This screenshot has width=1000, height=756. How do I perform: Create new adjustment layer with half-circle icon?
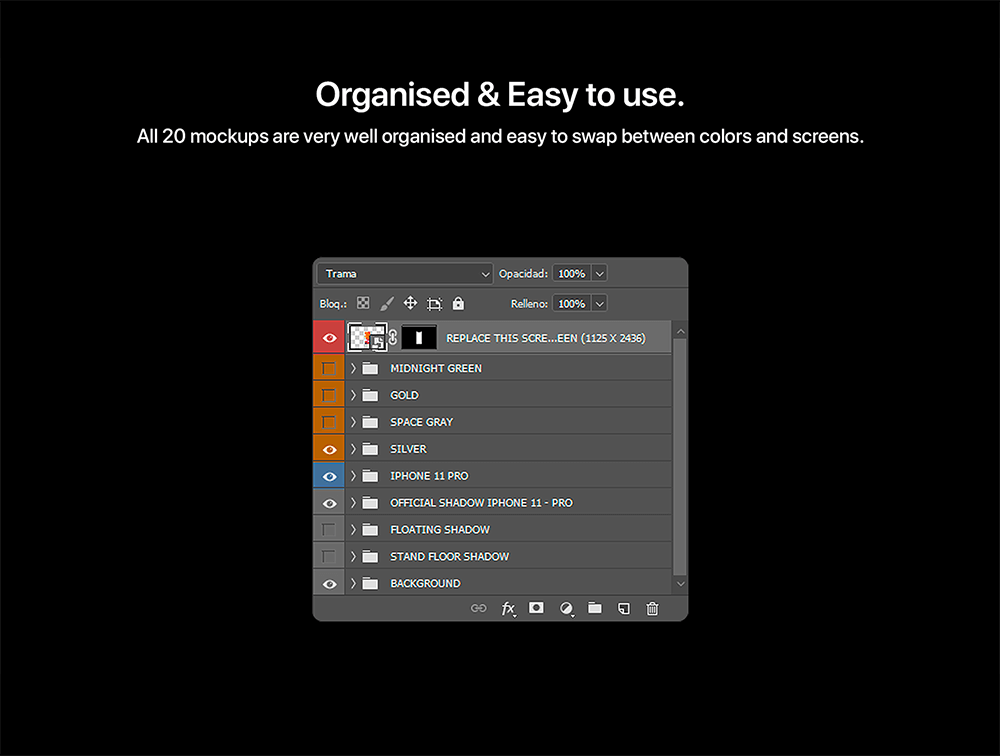point(566,608)
